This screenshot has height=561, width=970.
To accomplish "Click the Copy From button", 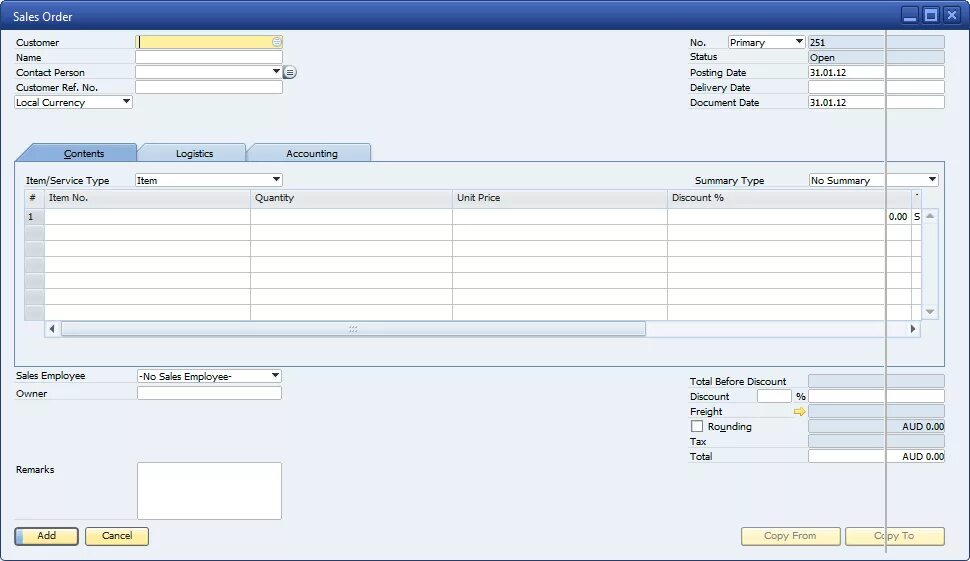I will click(790, 536).
